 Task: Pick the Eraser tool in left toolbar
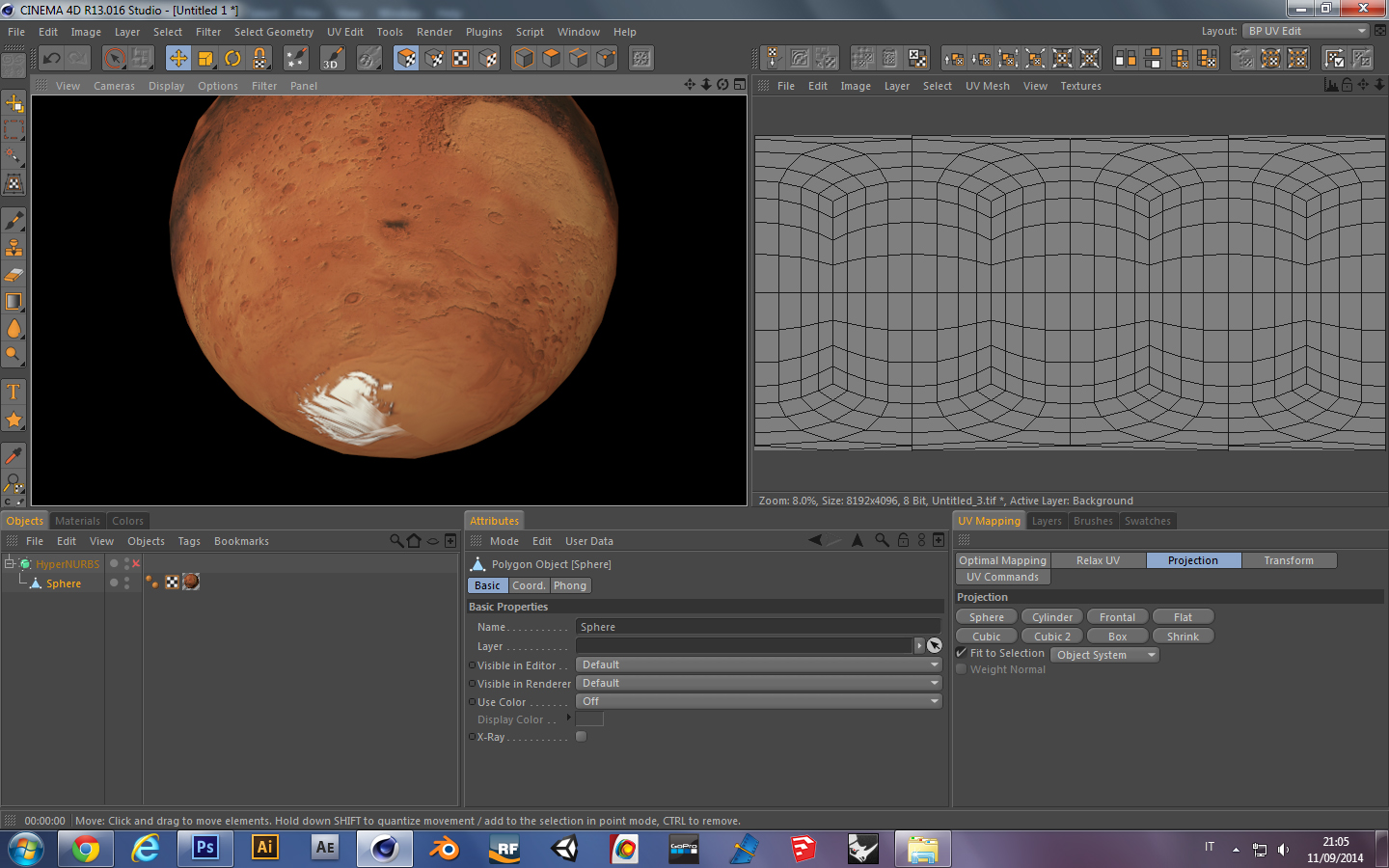[x=14, y=275]
